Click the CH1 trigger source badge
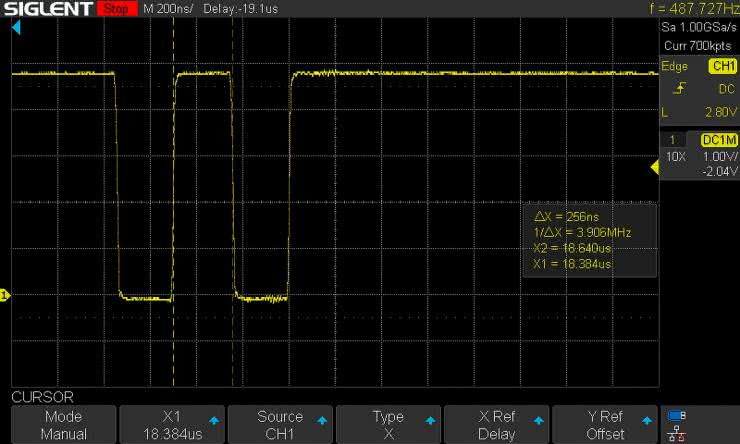 720,66
